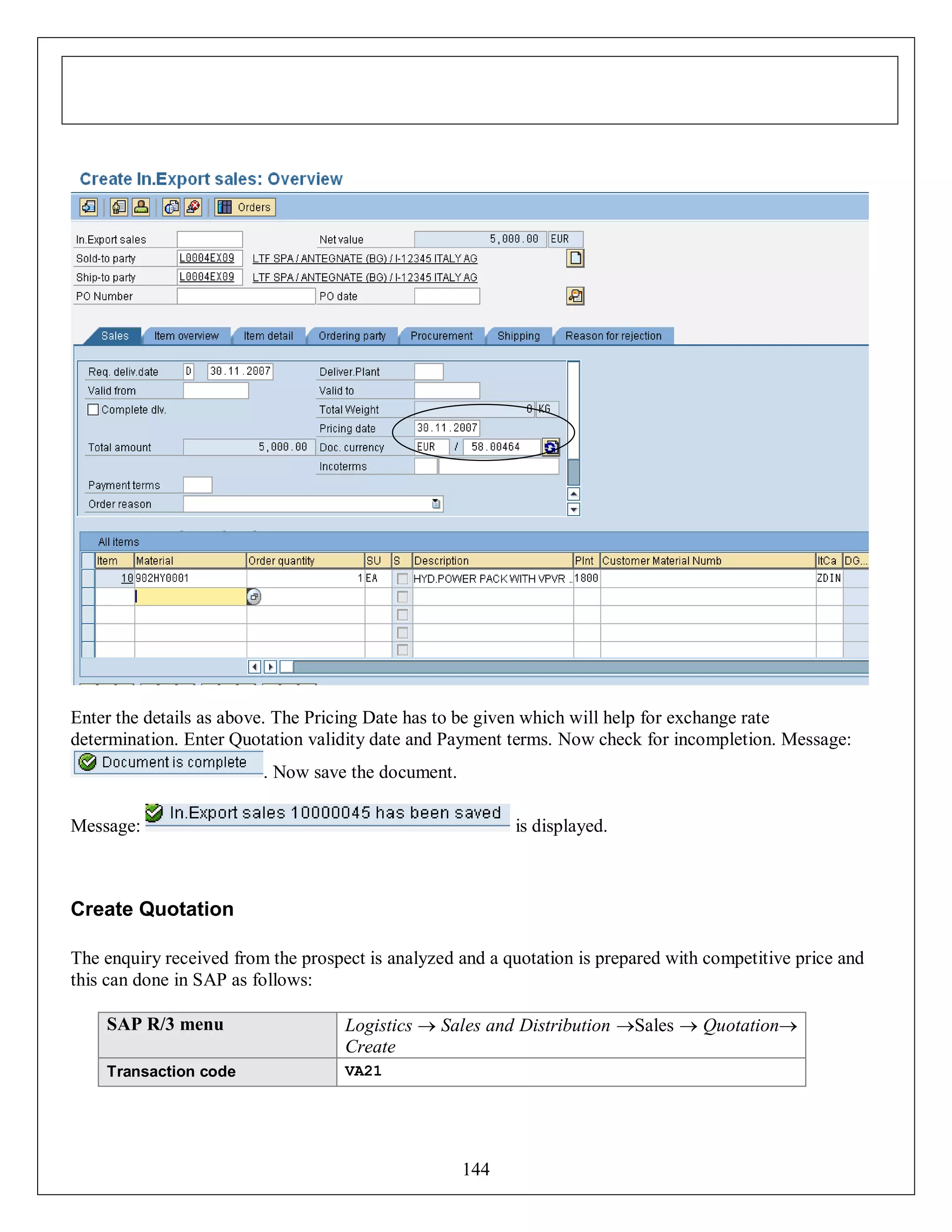Tick the S checkbox in the second item row
The image size is (952, 1232).
coord(402,597)
